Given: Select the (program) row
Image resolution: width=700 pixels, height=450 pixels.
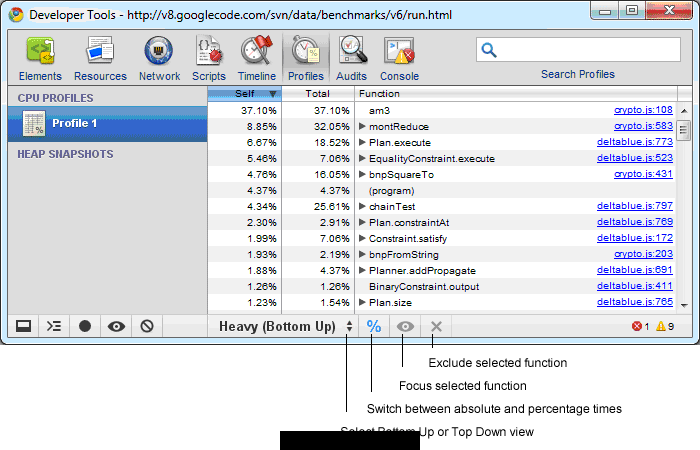Looking at the screenshot, I should pos(442,191).
